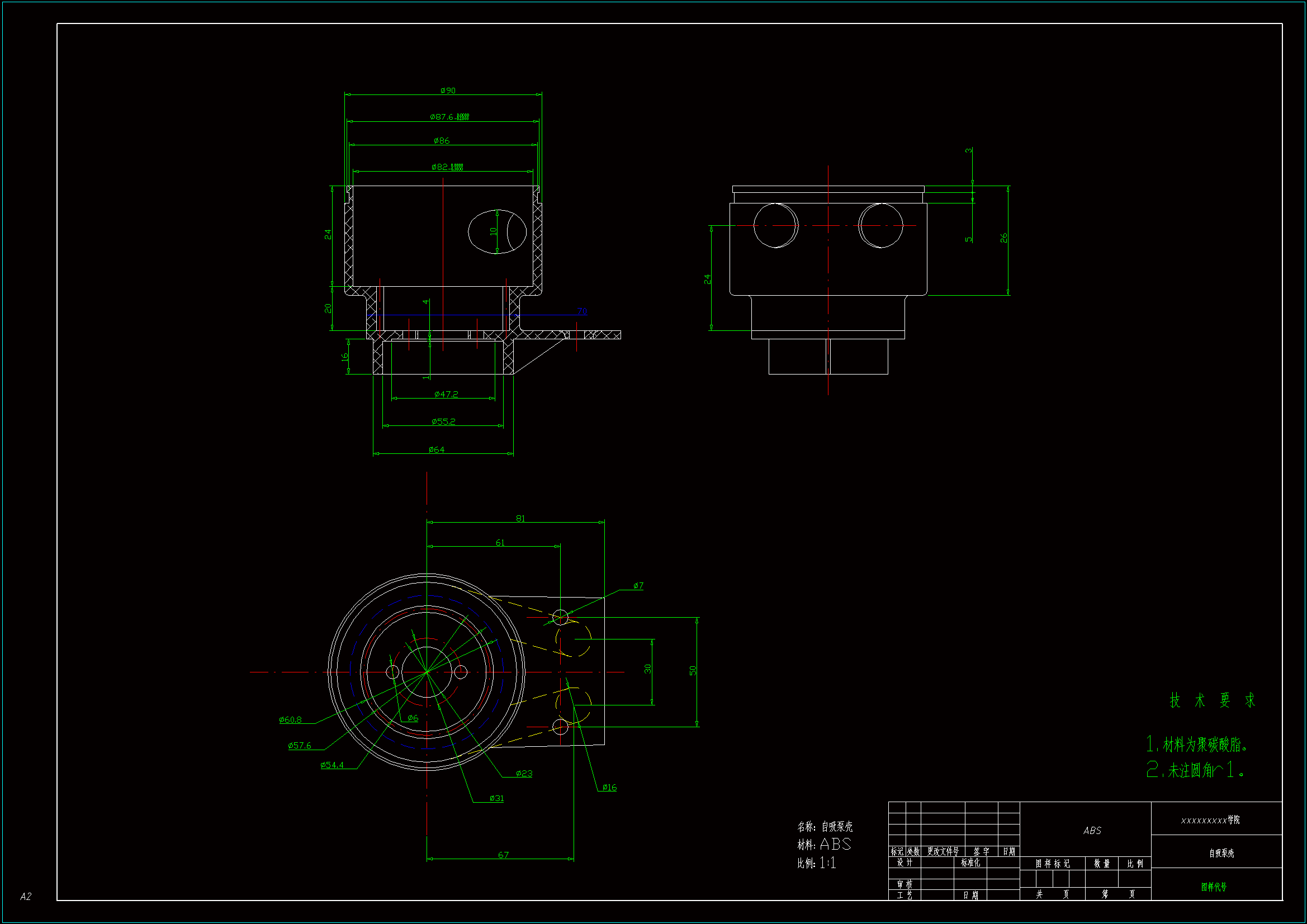The height and width of the screenshot is (924, 1307).
Task: Select the 81 dimension in plan view
Action: coord(520,519)
